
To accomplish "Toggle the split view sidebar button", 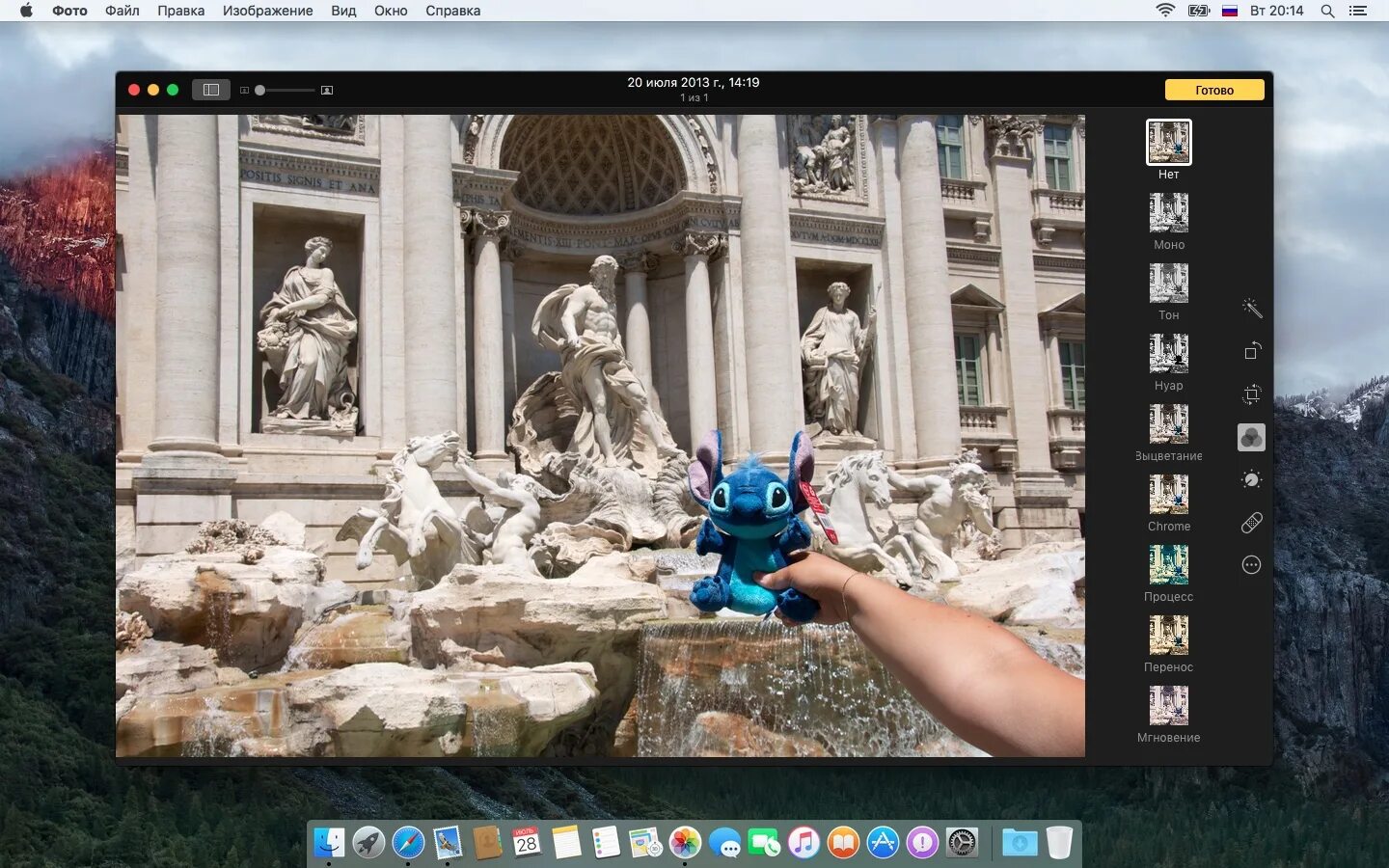I will (210, 90).
